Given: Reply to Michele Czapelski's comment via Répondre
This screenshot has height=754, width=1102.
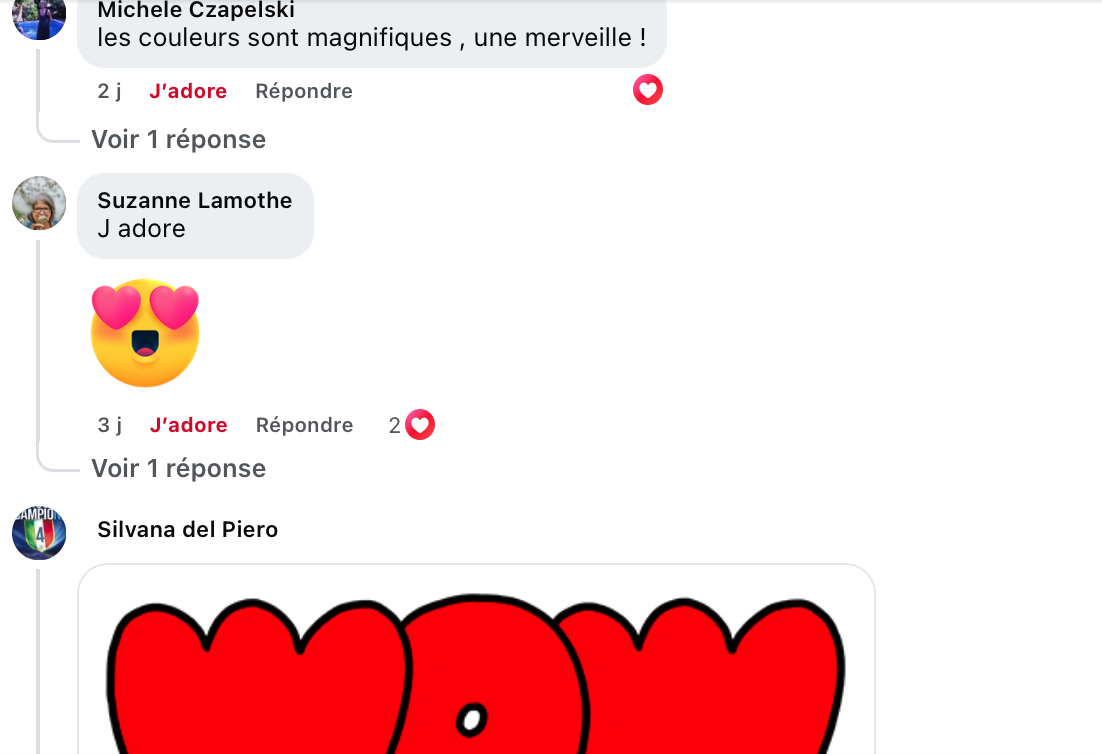Looking at the screenshot, I should (x=304, y=91).
